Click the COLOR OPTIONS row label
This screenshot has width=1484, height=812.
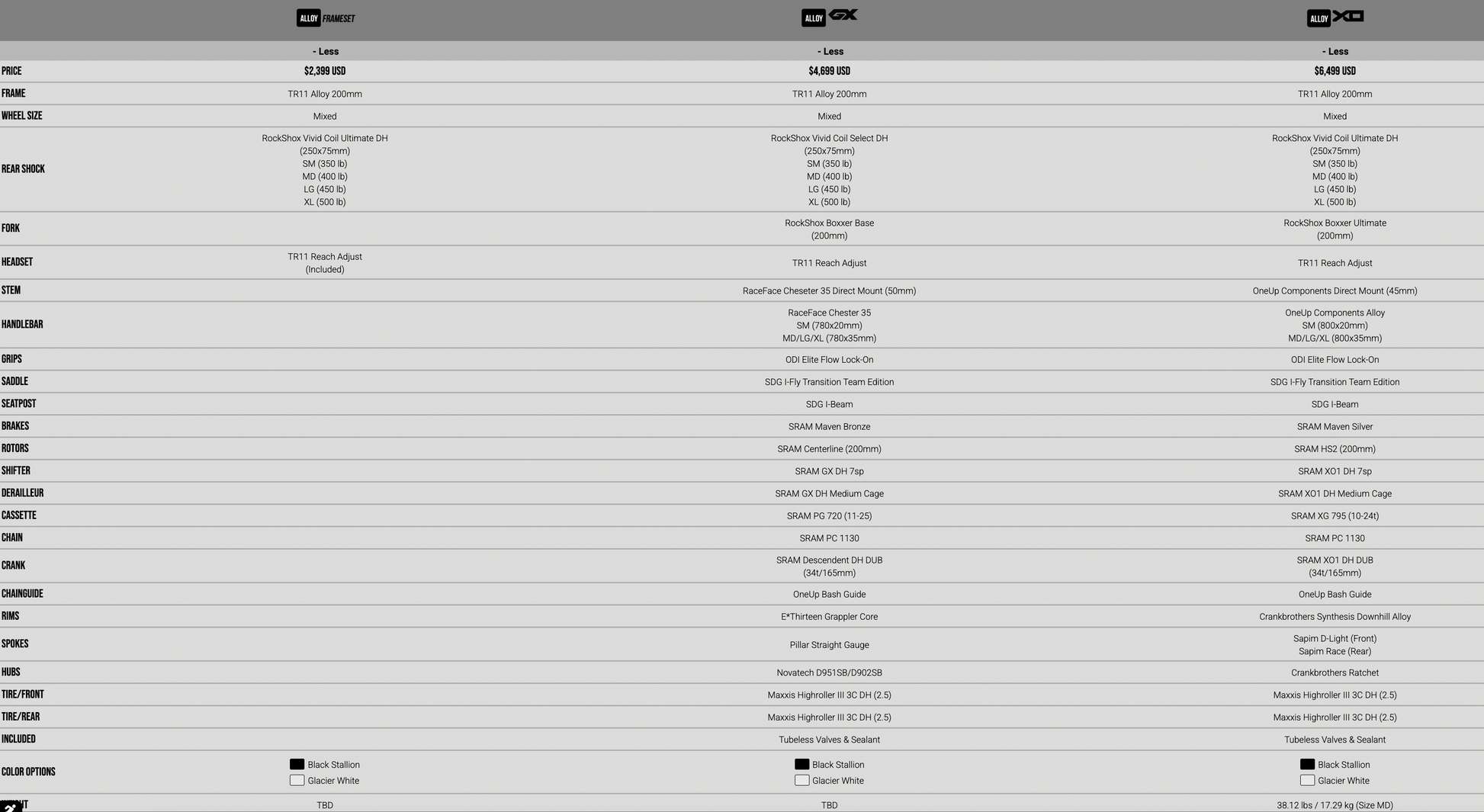click(x=28, y=772)
